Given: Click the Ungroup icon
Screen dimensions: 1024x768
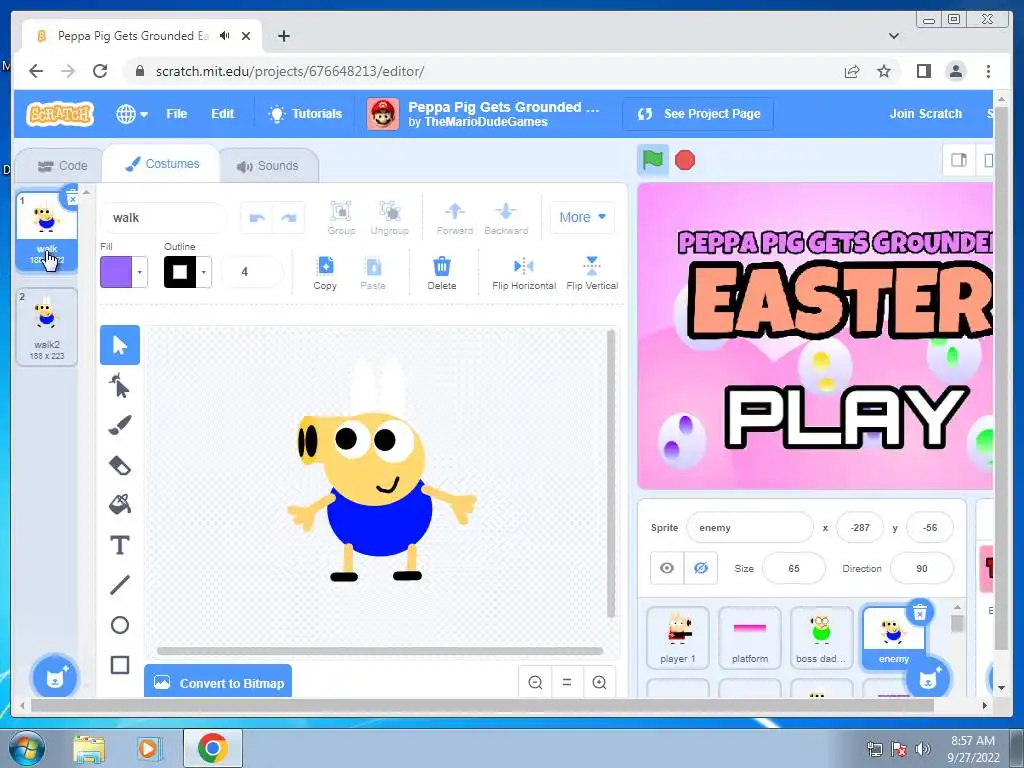Looking at the screenshot, I should [389, 218].
